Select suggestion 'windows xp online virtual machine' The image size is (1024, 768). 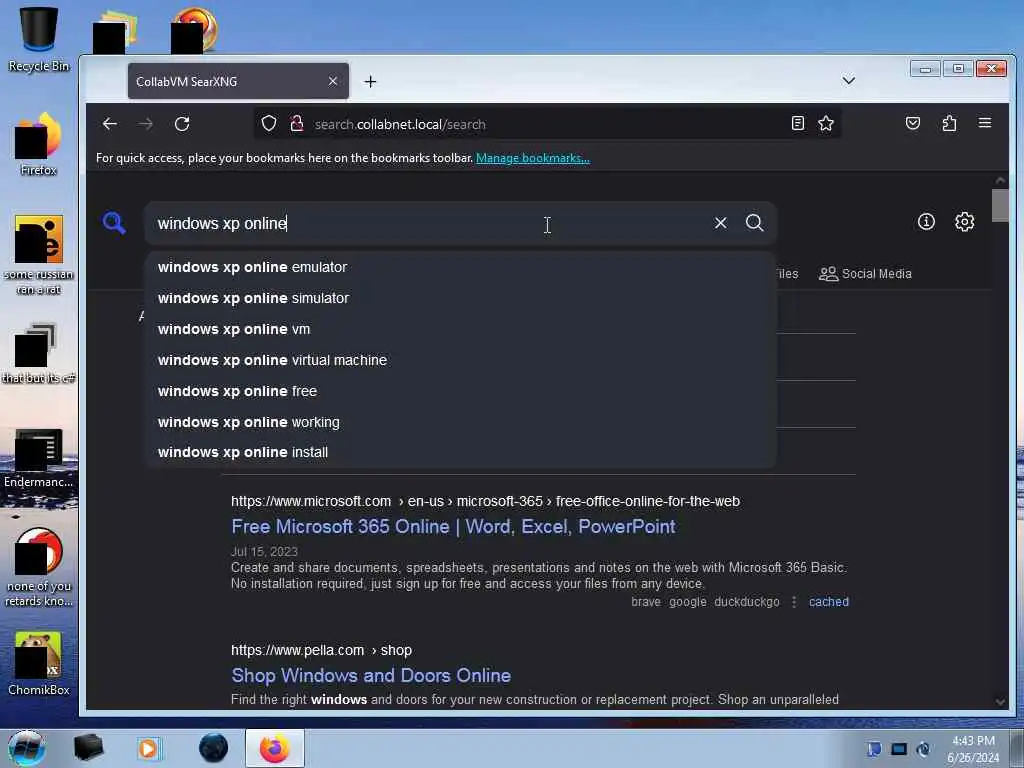(460, 360)
